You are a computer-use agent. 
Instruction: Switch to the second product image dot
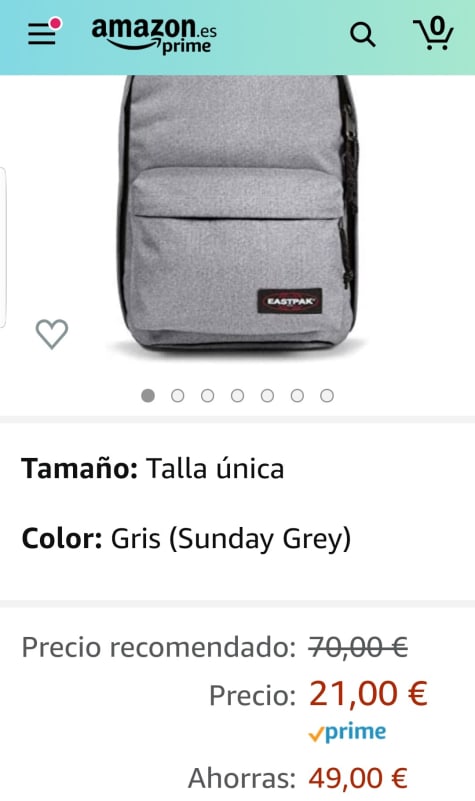coord(177,395)
